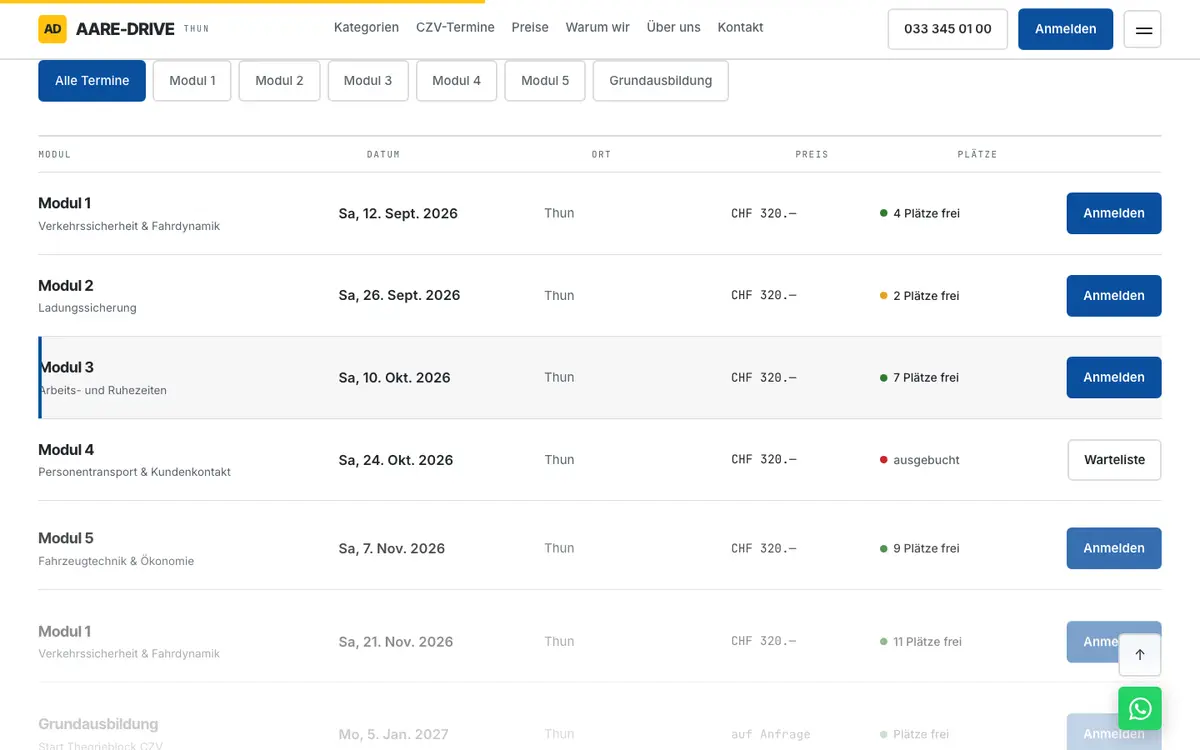Click the header Anmelden button
This screenshot has width=1200, height=750.
[x=1066, y=29]
